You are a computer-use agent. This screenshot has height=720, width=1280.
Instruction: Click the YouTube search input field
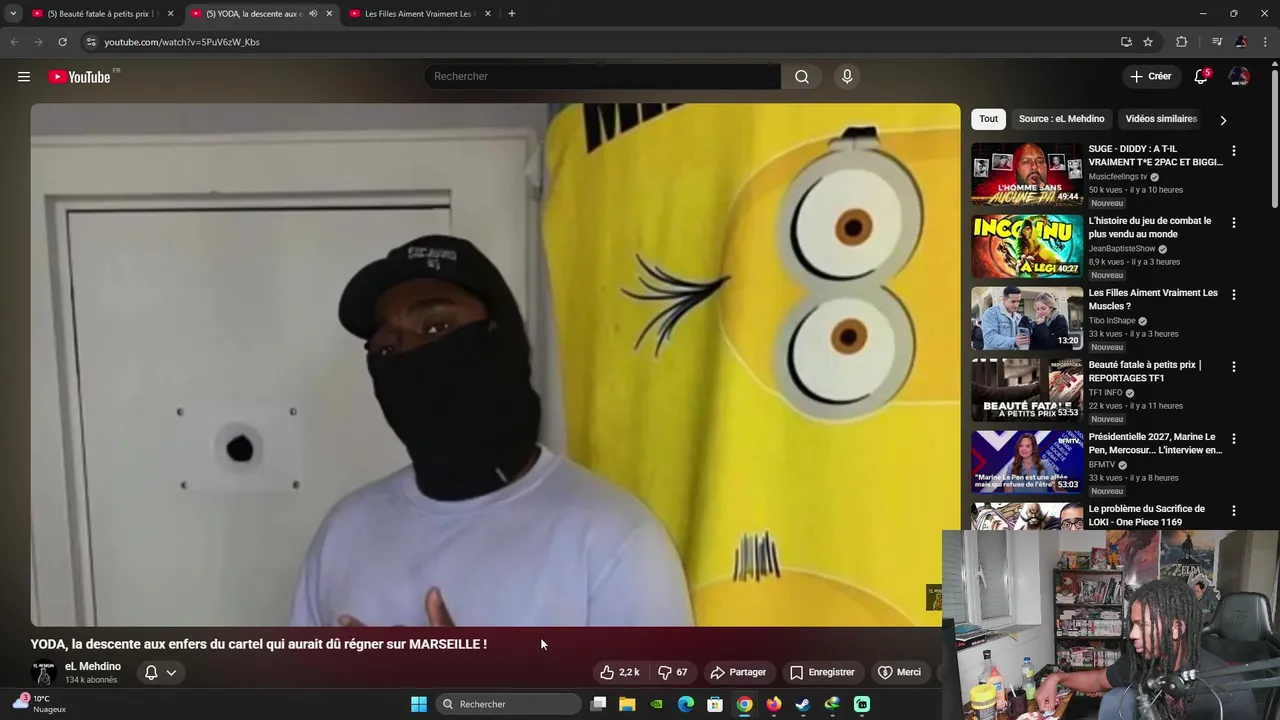coord(602,77)
